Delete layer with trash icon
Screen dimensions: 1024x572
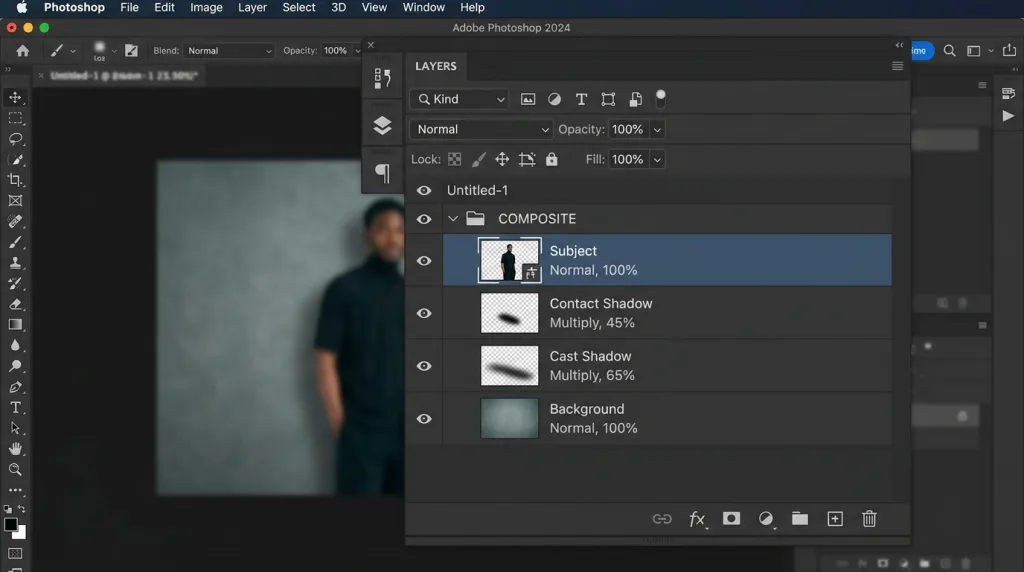[x=869, y=518]
